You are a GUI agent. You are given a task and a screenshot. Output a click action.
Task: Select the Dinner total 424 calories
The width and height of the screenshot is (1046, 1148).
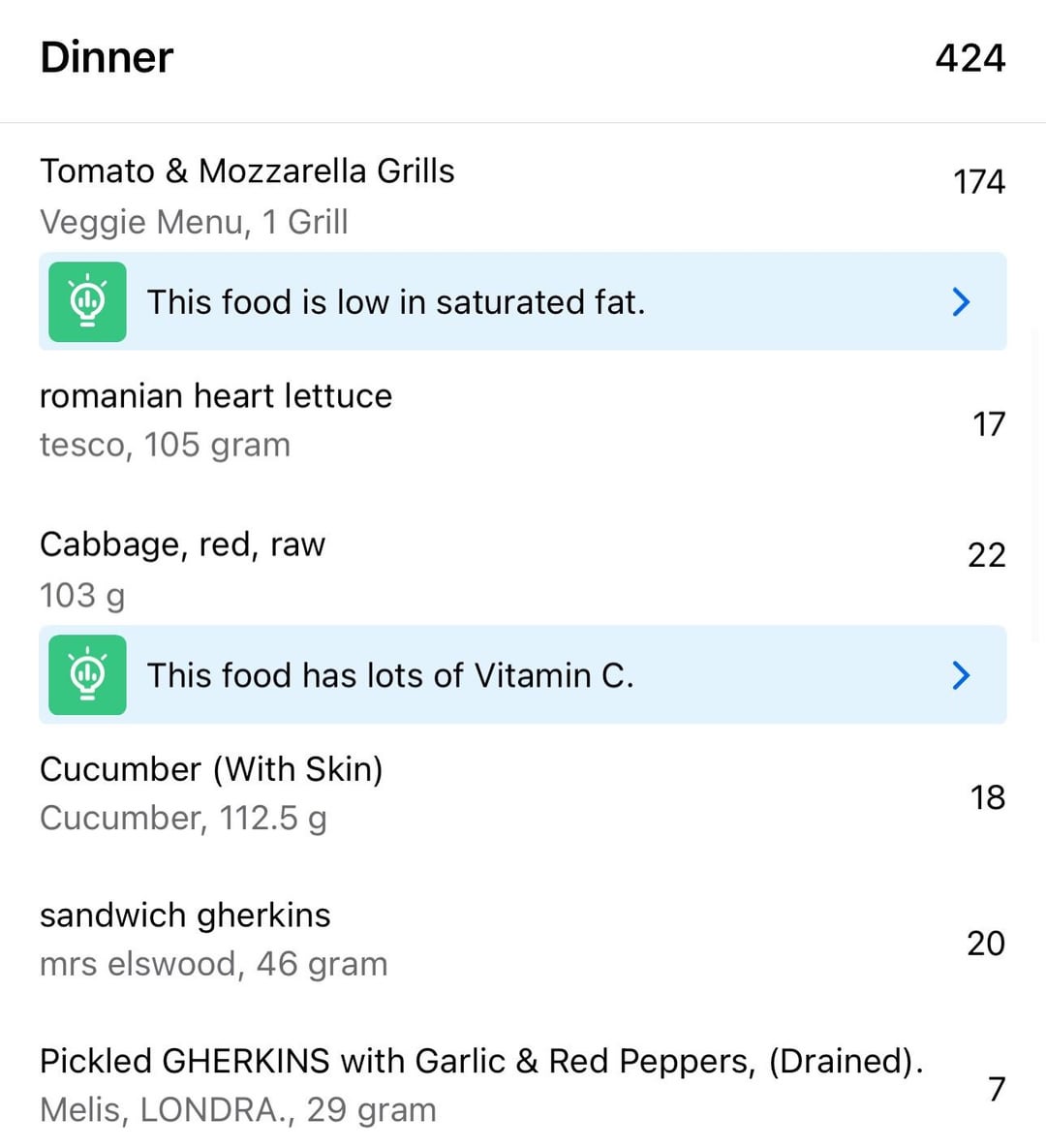pos(970,58)
